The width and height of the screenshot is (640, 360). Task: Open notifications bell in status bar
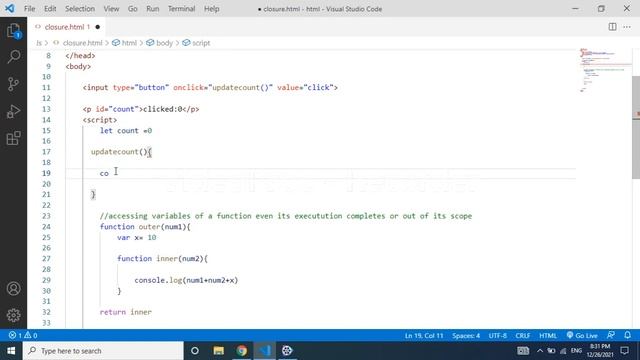pos(627,335)
